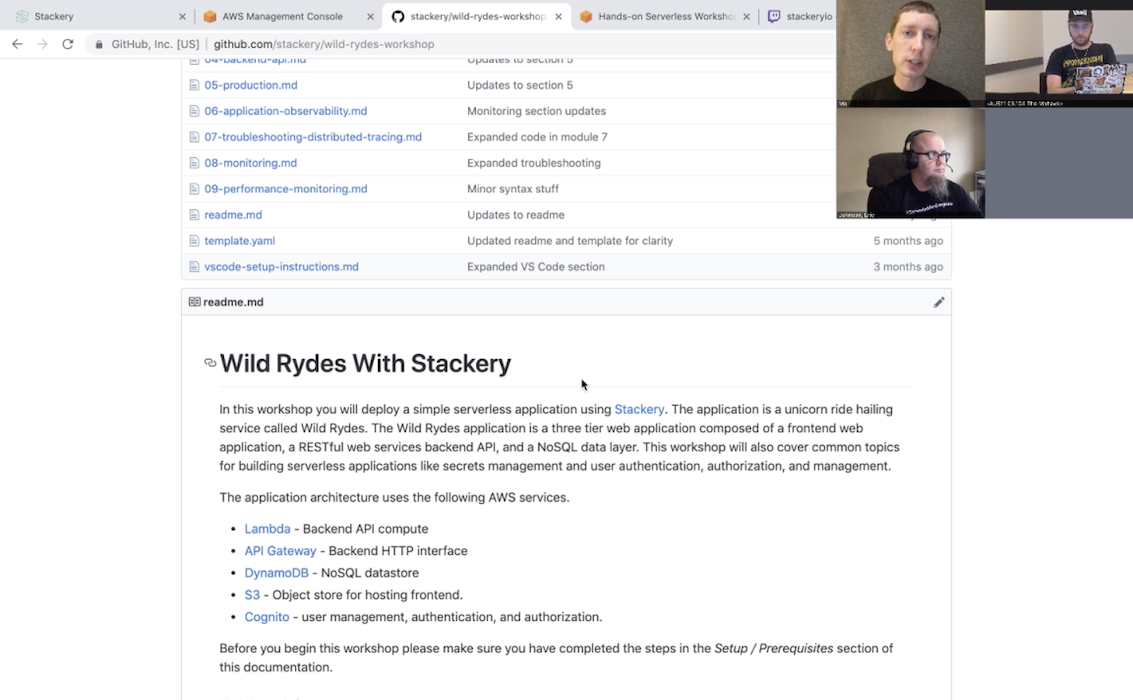Click the anchor link icon beside Wild Rydes heading
This screenshot has height=700, width=1133.
point(210,363)
